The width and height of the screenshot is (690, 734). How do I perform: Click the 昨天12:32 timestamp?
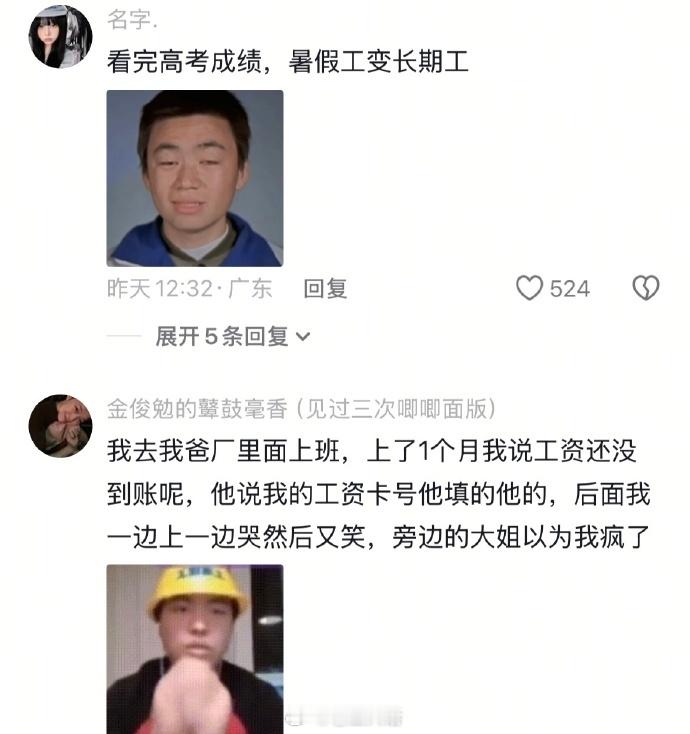coord(160,288)
